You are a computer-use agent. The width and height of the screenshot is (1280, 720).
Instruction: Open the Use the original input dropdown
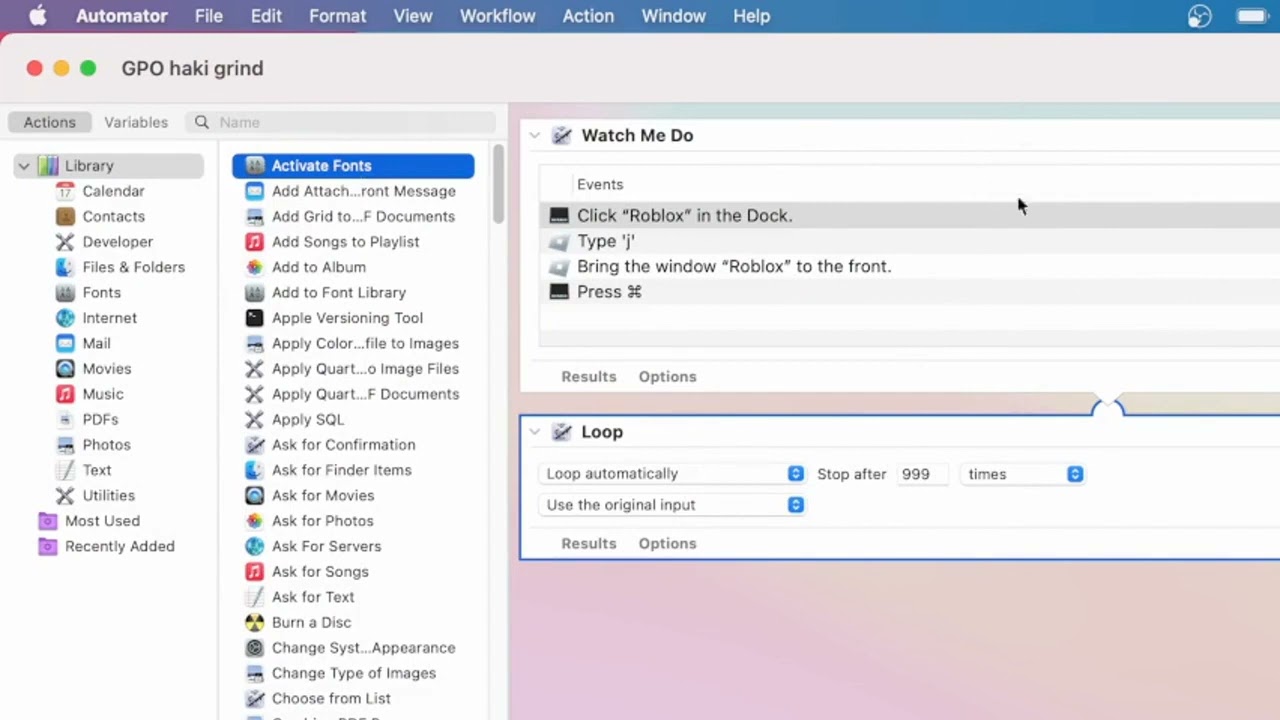click(x=673, y=505)
